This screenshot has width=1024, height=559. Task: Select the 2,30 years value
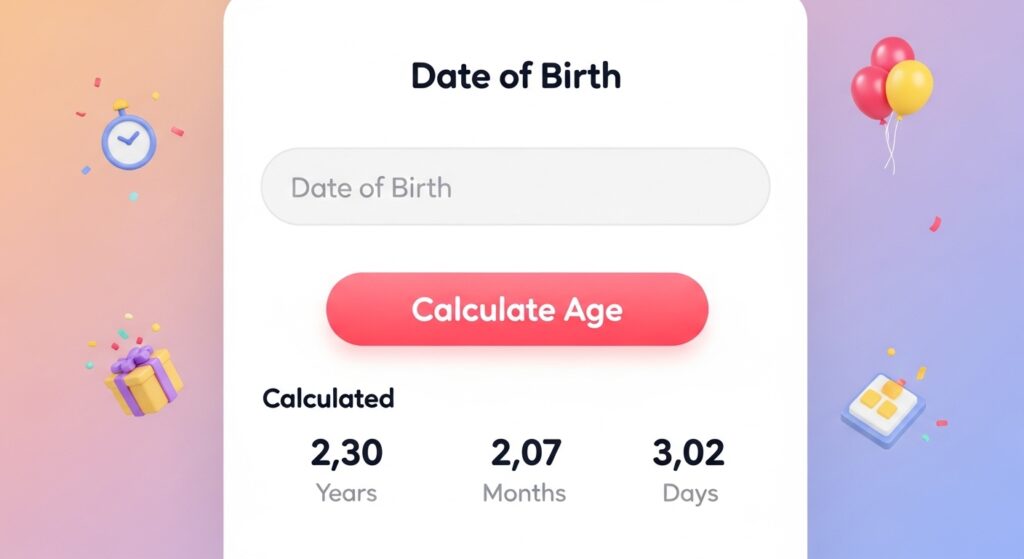[346, 453]
